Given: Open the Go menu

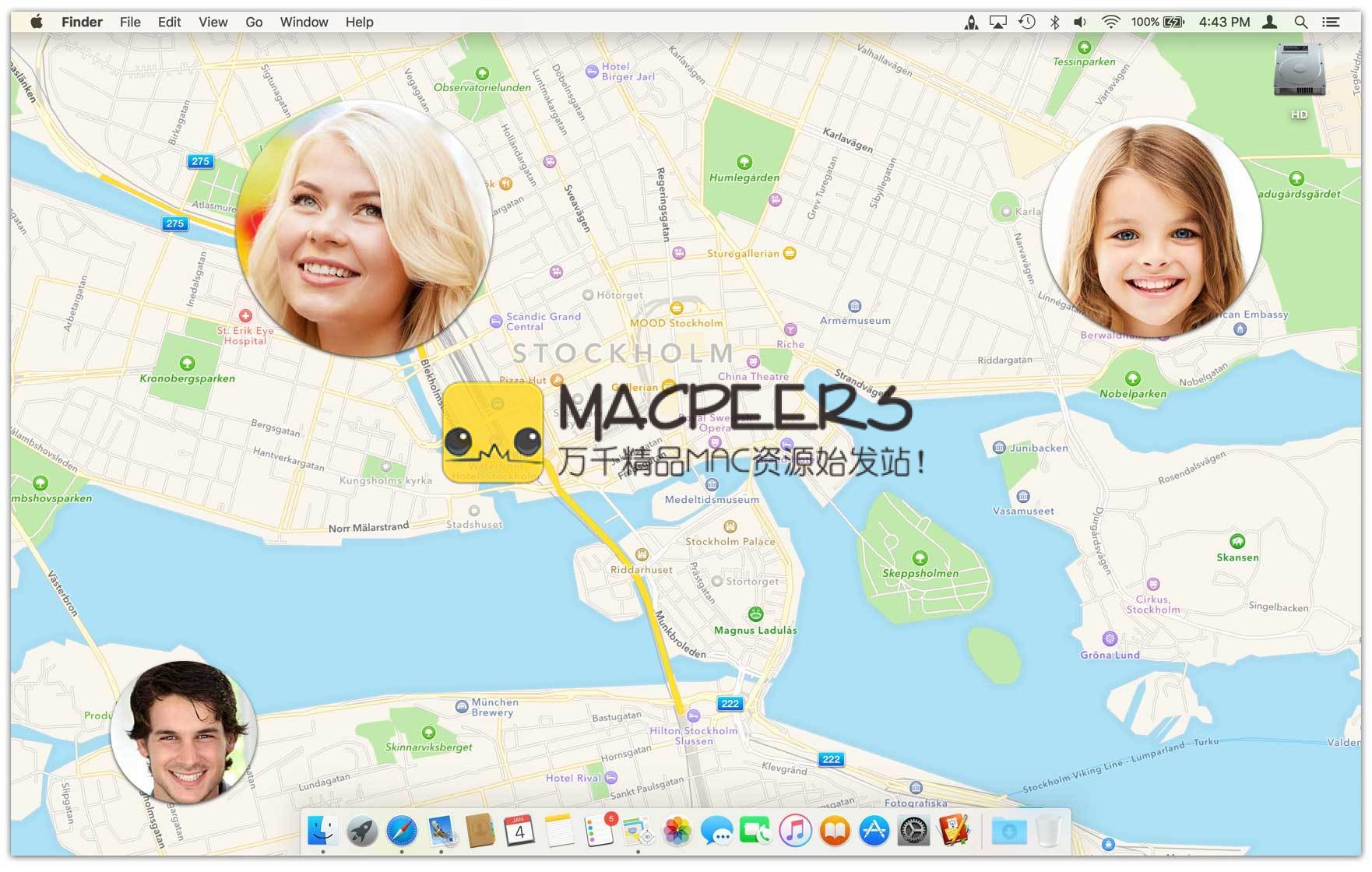Looking at the screenshot, I should tap(254, 23).
